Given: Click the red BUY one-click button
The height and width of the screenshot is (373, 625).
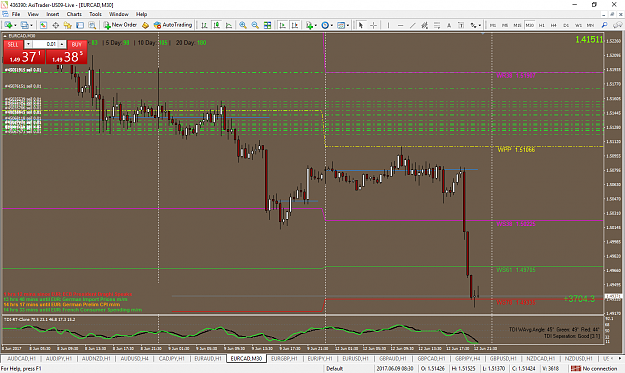Looking at the screenshot, I should click(x=67, y=52).
